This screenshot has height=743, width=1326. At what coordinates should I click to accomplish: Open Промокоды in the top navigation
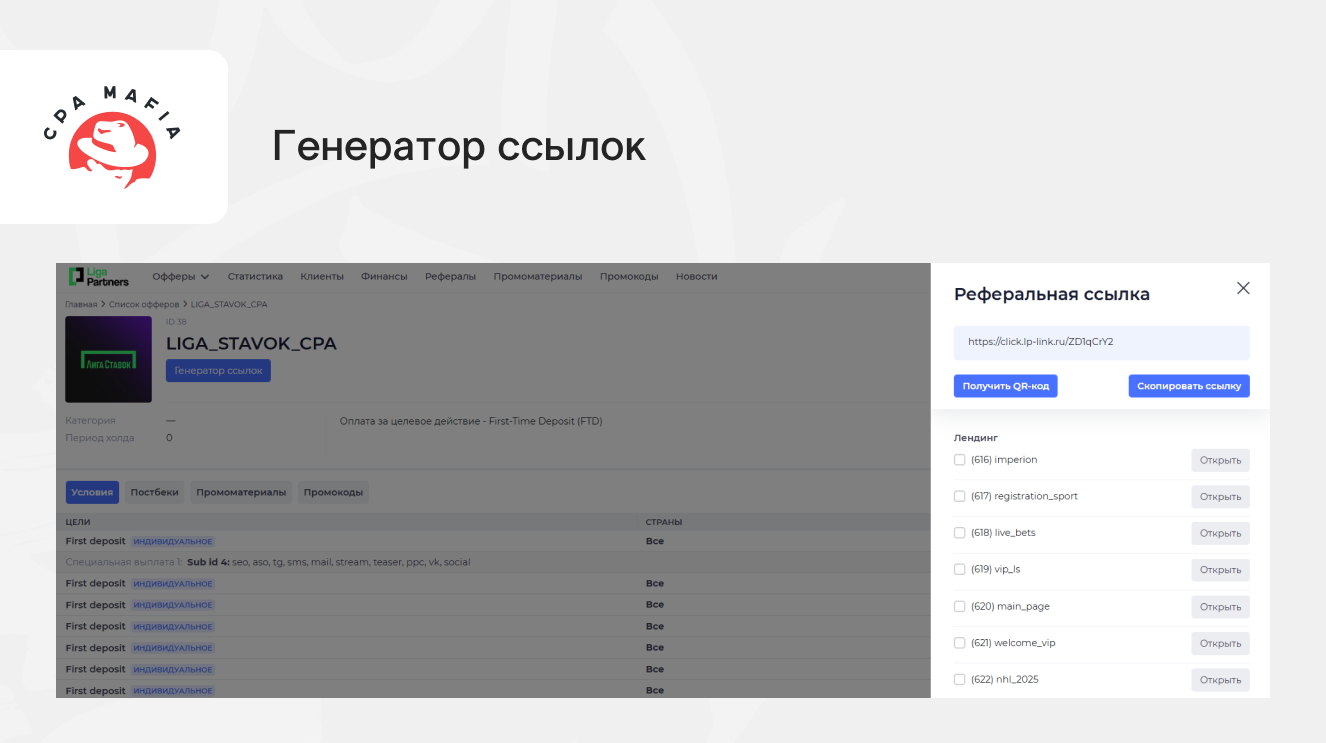[629, 277]
